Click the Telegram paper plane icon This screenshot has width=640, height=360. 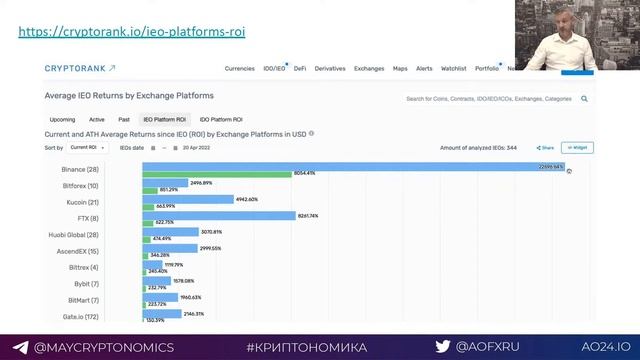click(x=21, y=347)
